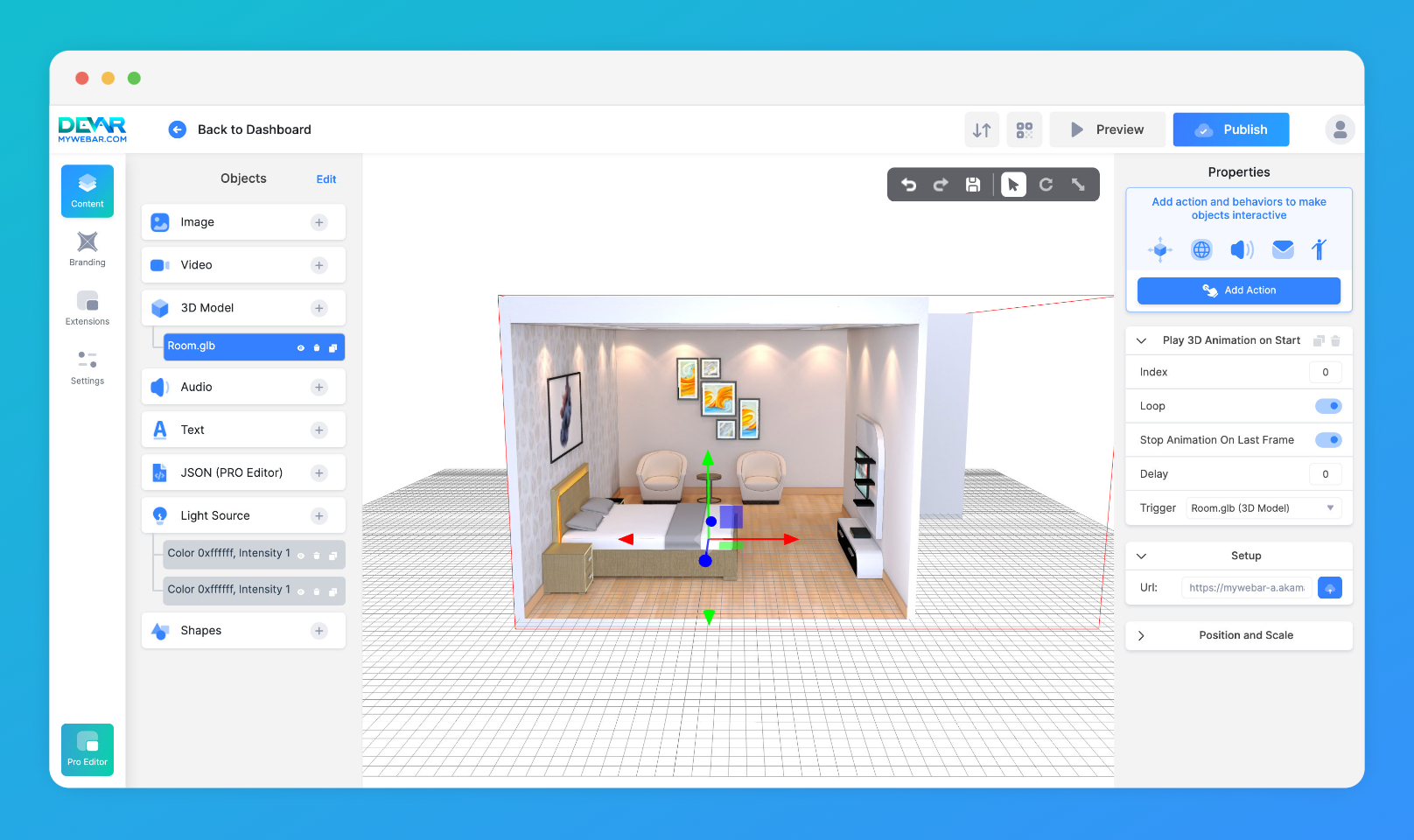Click the Undo icon above the canvas
Viewport: 1414px width, 840px height.
coord(909,185)
